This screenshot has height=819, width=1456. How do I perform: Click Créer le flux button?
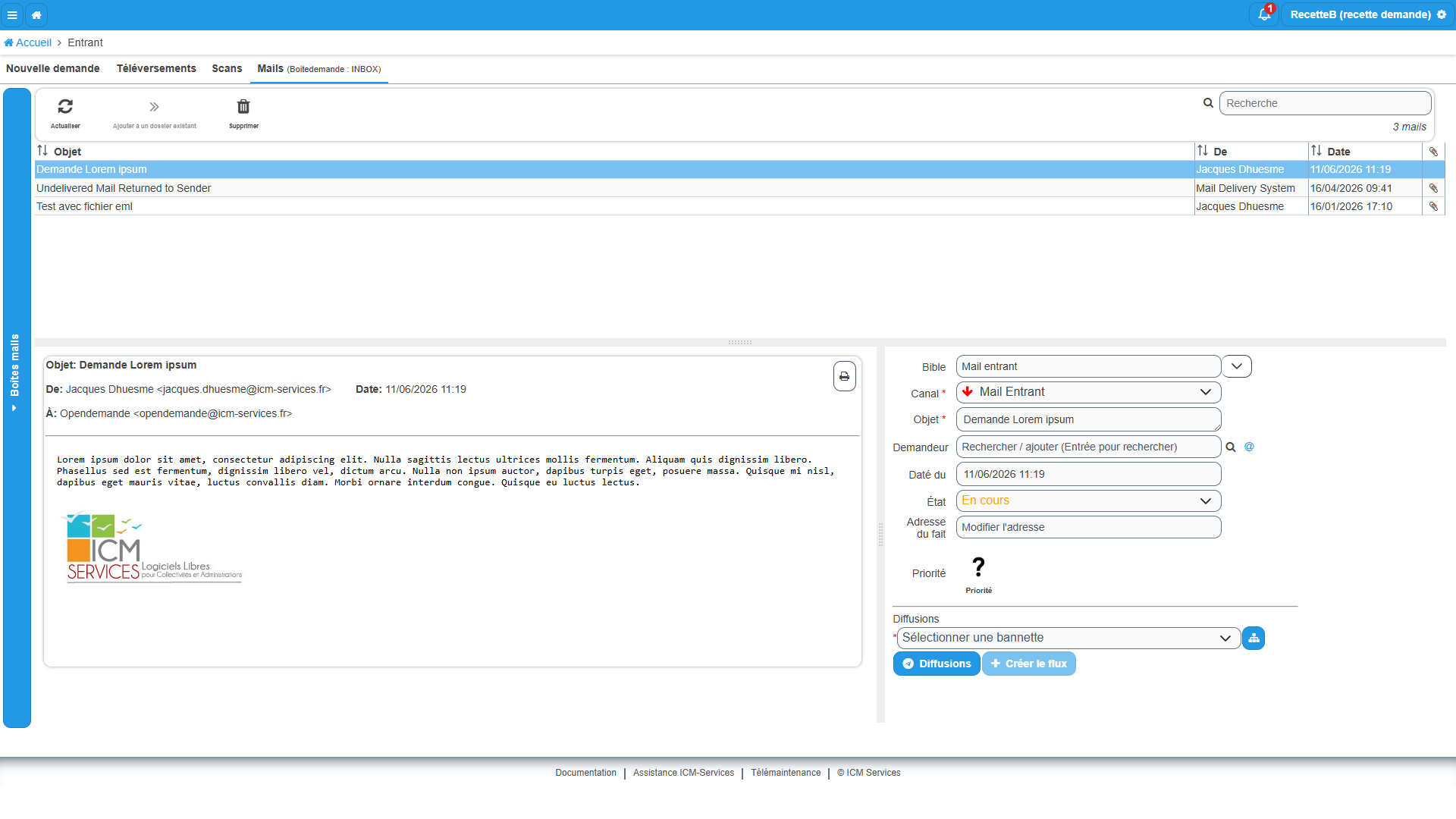[x=1028, y=664]
